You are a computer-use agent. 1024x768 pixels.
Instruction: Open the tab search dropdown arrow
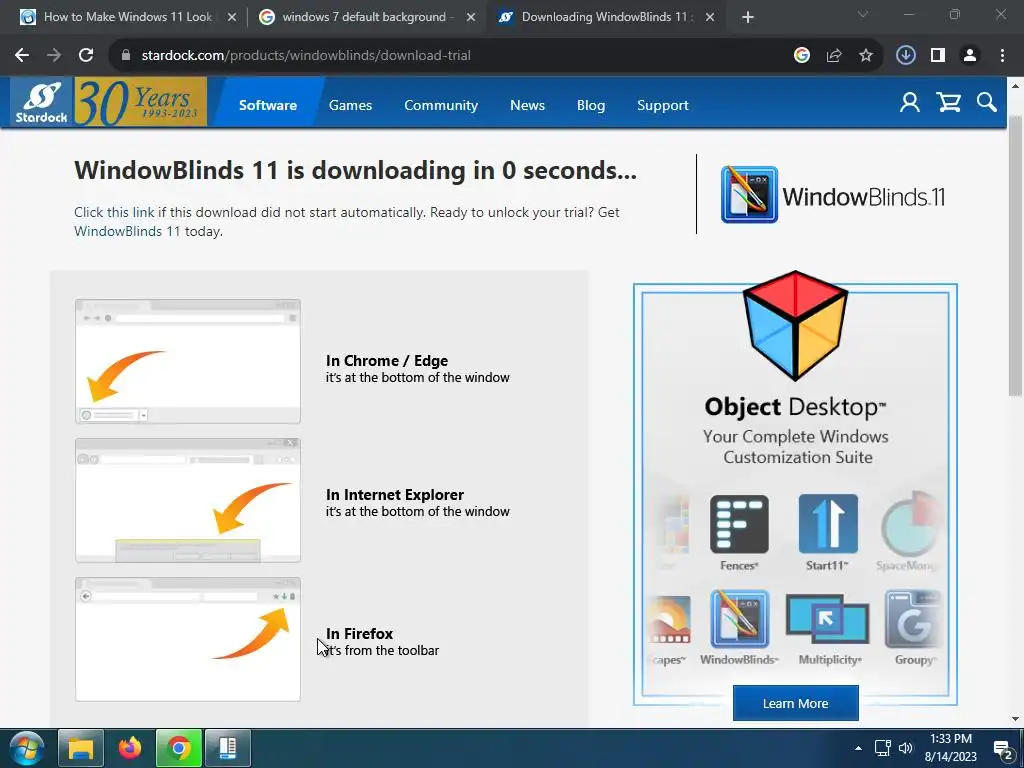[863, 14]
